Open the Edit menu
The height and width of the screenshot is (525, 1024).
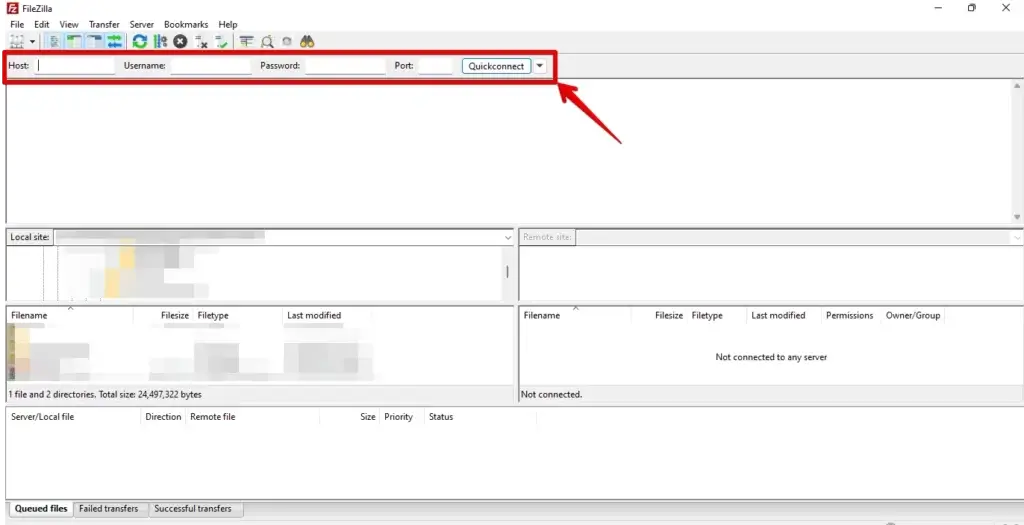point(42,24)
